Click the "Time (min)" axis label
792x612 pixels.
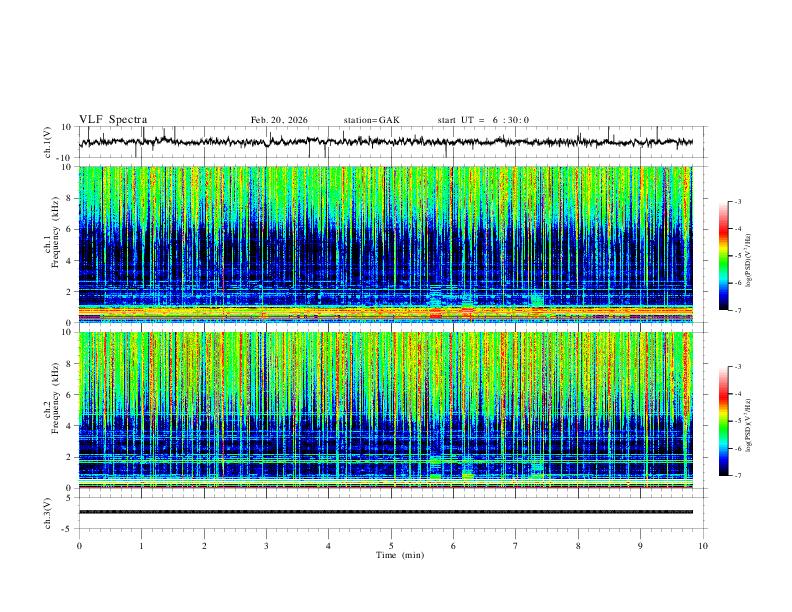point(400,555)
